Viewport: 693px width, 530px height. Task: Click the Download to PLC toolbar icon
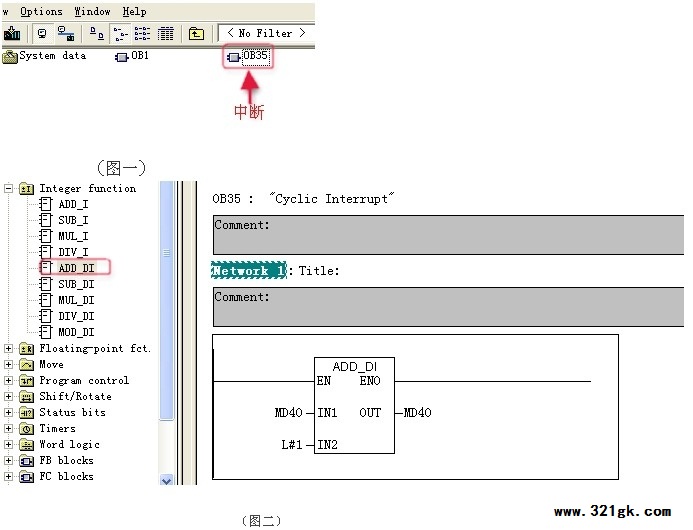click(12, 34)
